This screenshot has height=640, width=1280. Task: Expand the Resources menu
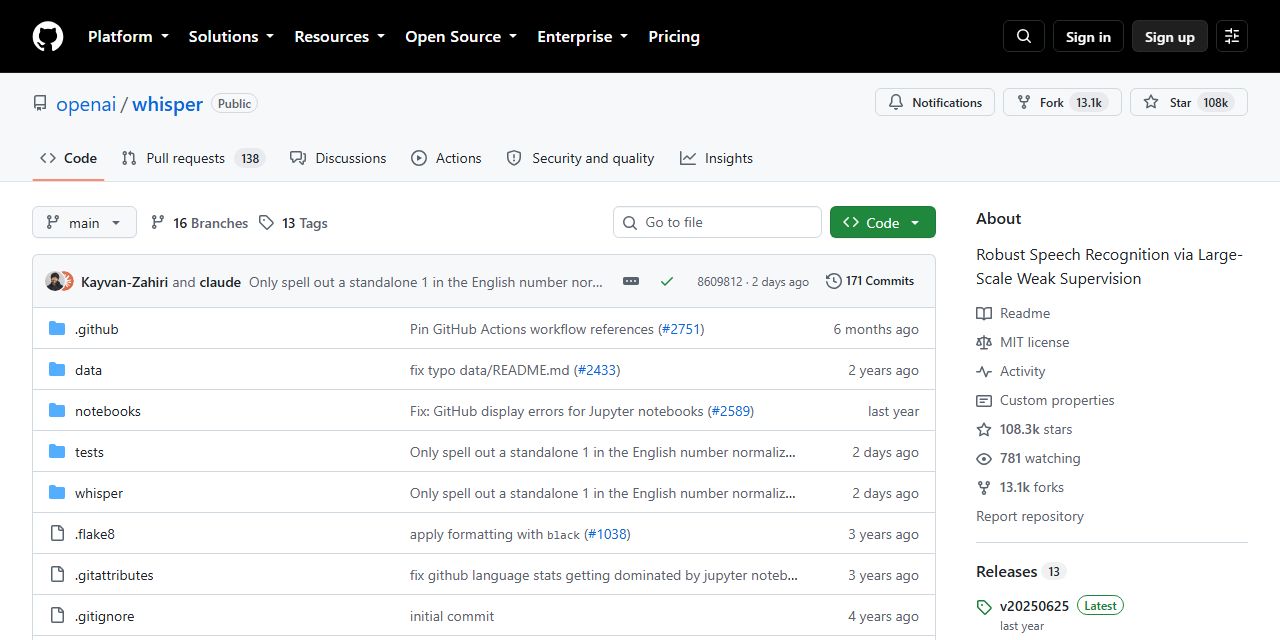coord(339,36)
